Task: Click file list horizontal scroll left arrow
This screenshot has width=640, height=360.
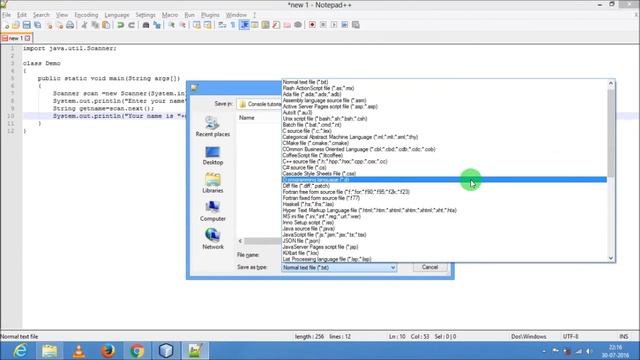Action: pyautogui.click(x=240, y=241)
